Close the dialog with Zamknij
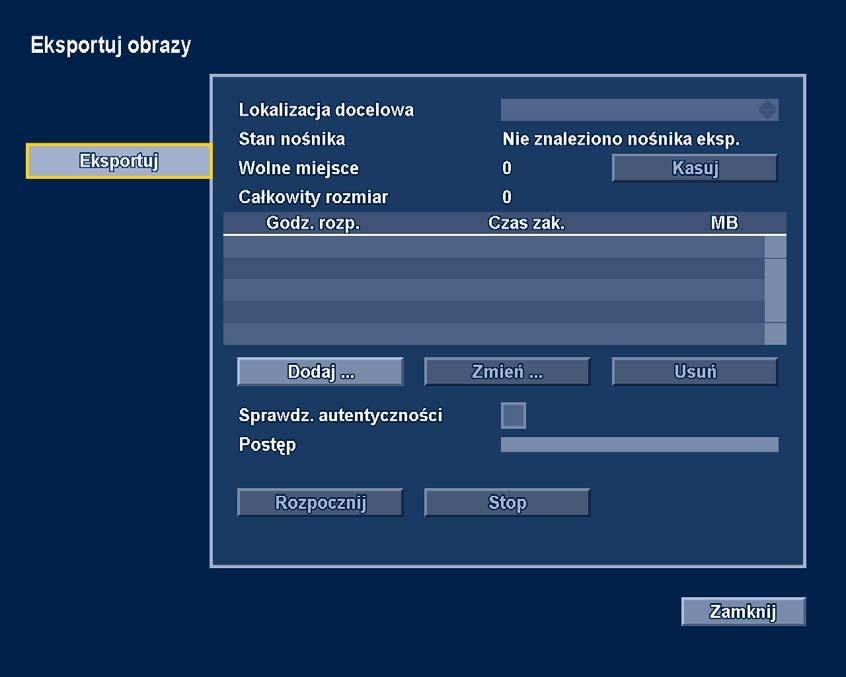 point(743,611)
